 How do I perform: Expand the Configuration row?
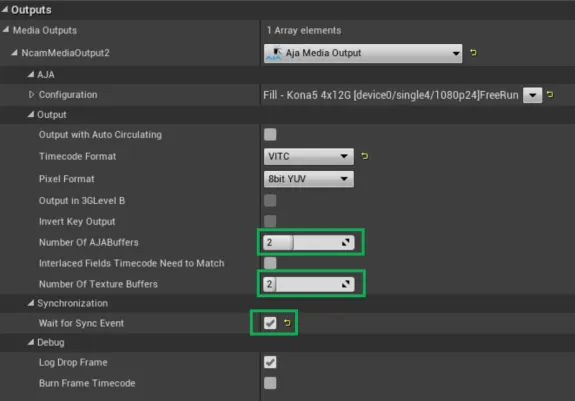[x=31, y=95]
